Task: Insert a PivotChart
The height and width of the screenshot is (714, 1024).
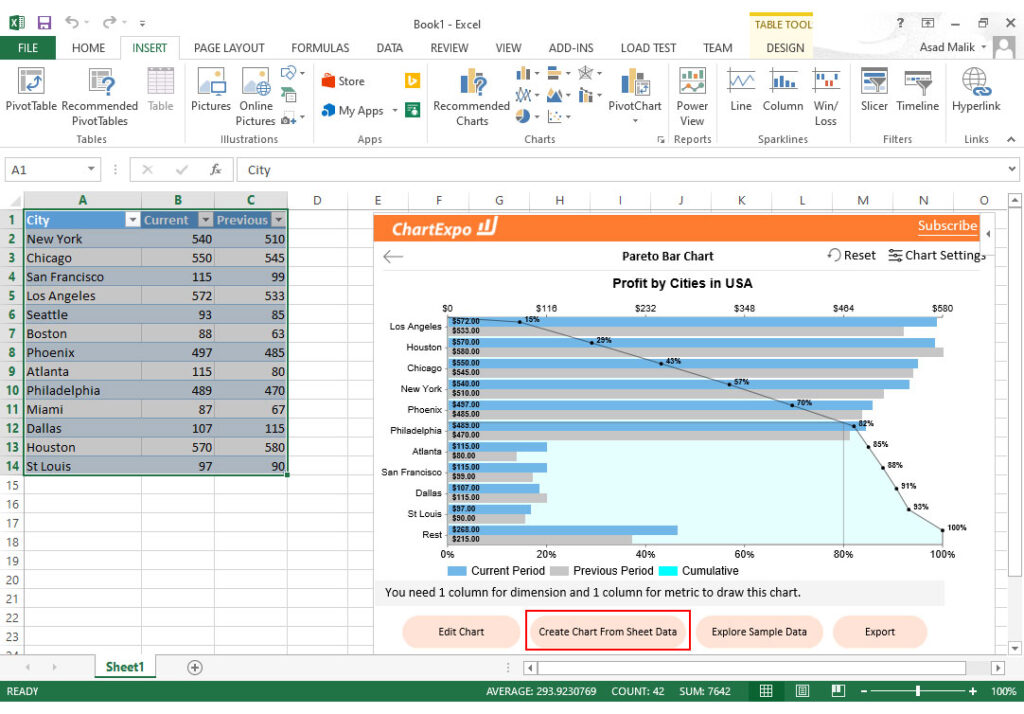Action: click(x=634, y=96)
